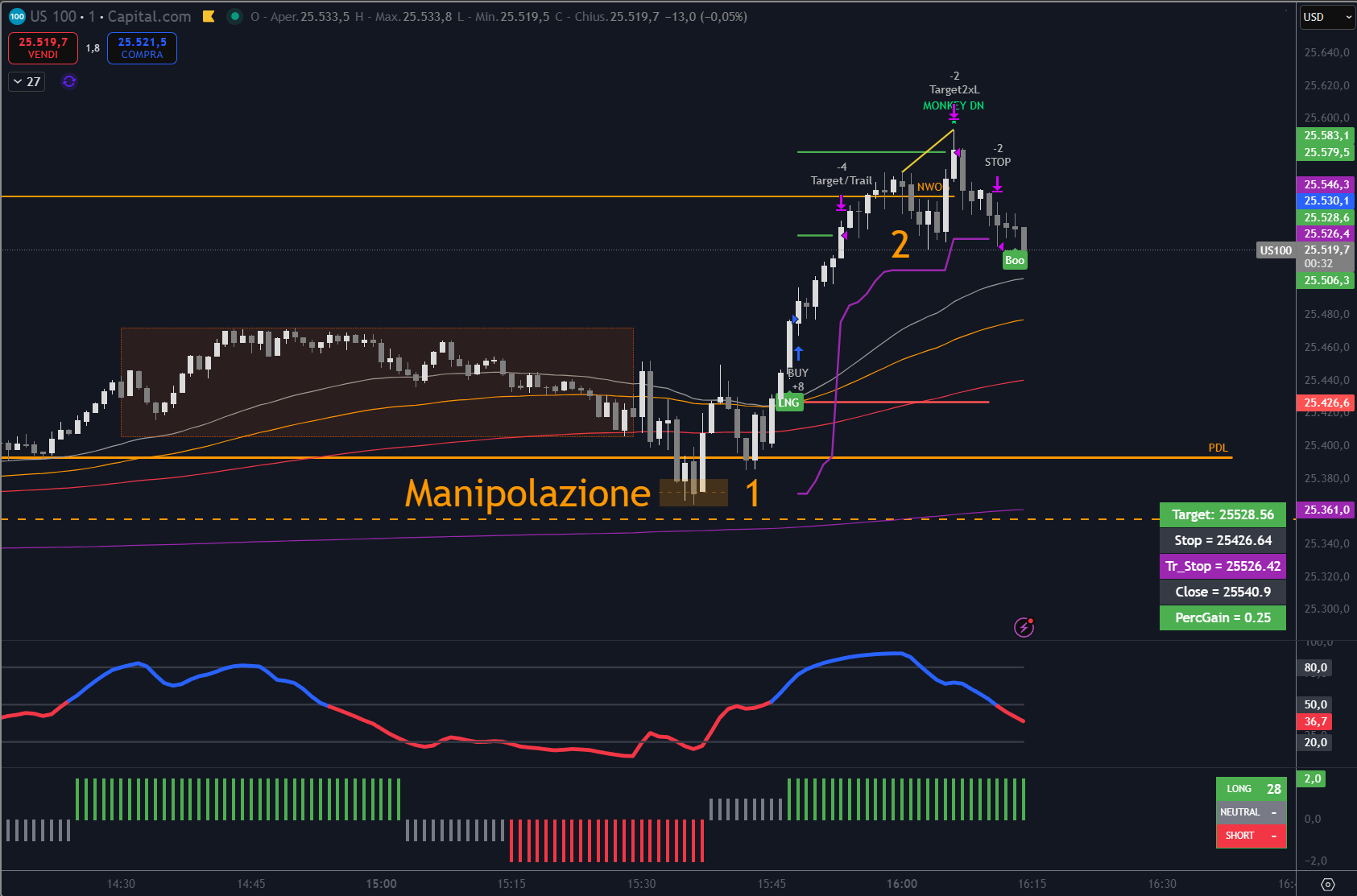Collapse the indicator legend showing 27
This screenshot has height=896, width=1357.
27,81
